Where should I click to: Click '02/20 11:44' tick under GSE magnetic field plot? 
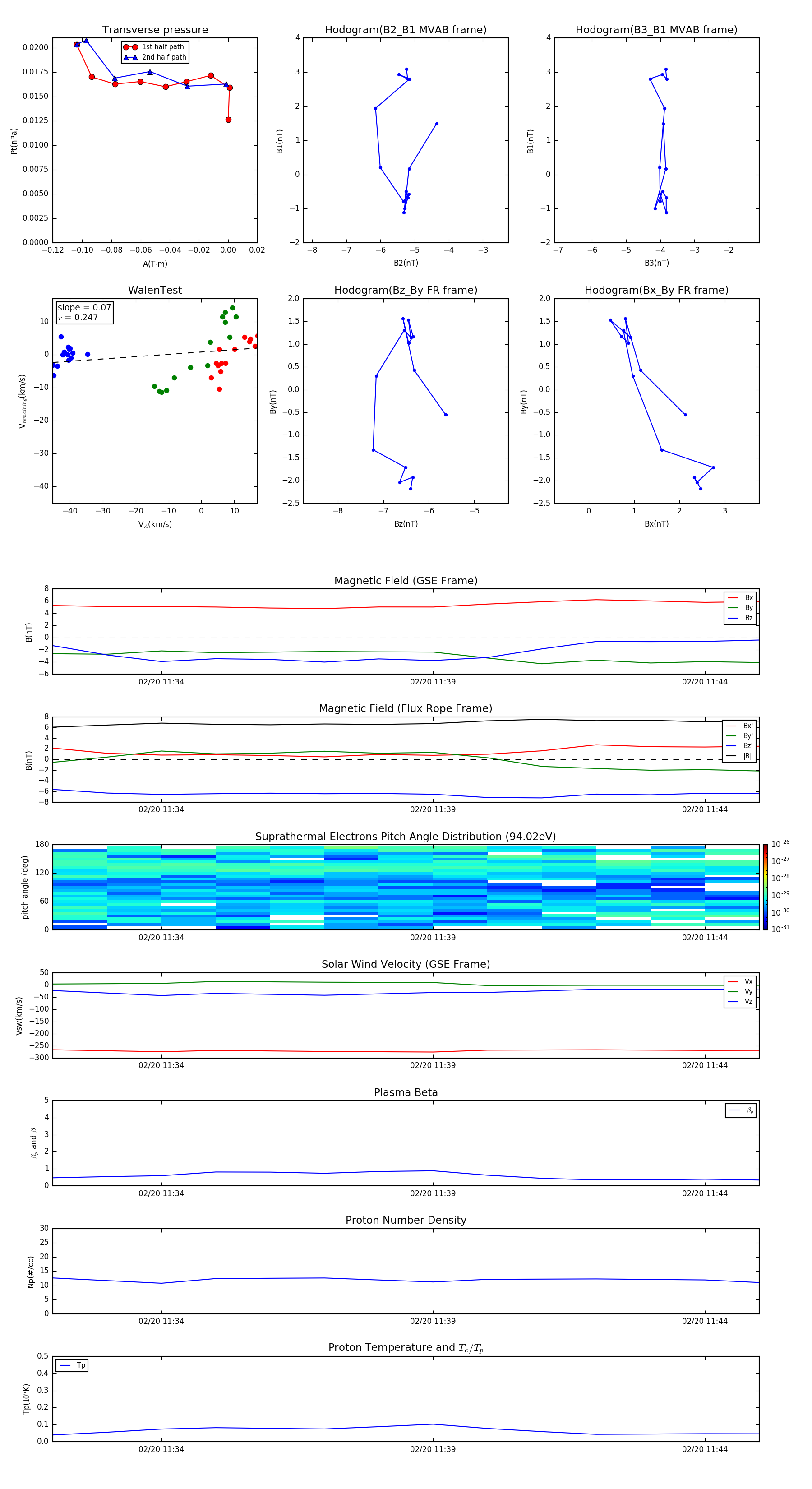(705, 681)
